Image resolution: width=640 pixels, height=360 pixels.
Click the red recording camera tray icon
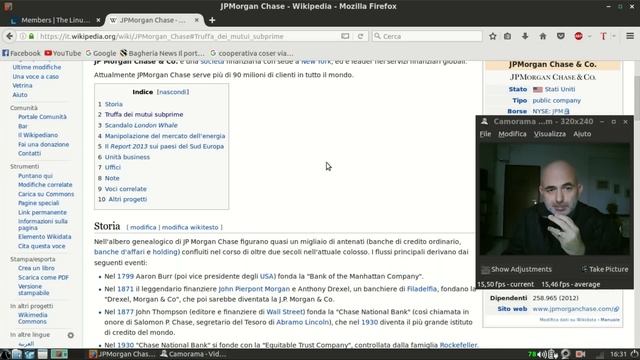pos(580,354)
